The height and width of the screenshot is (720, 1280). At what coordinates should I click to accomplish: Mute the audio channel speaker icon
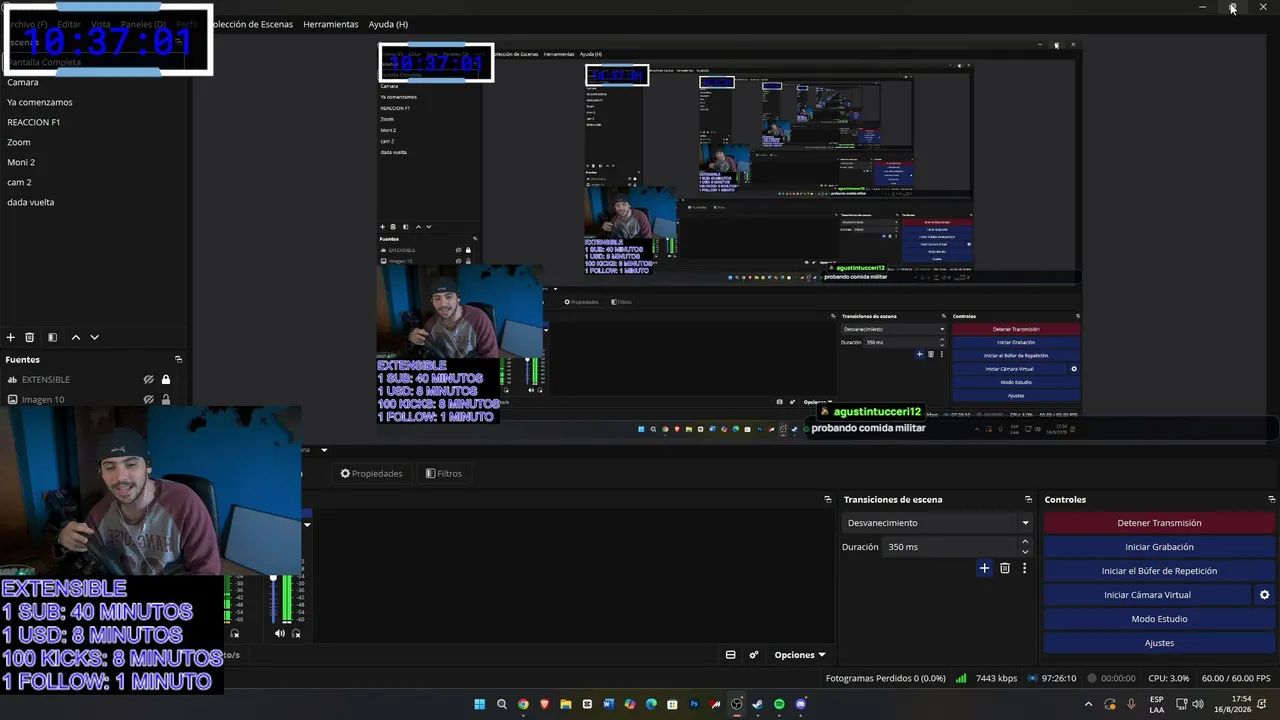click(280, 633)
